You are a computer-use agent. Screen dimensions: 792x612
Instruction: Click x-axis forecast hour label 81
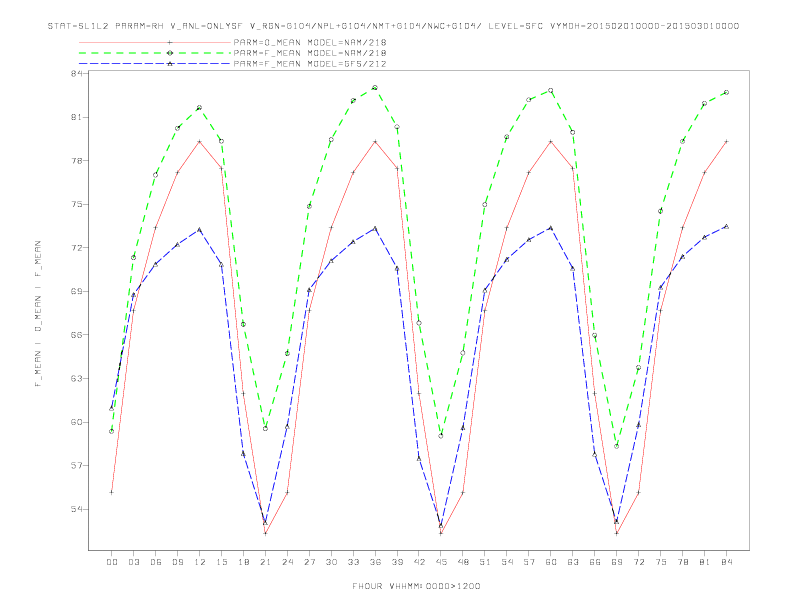click(705, 562)
